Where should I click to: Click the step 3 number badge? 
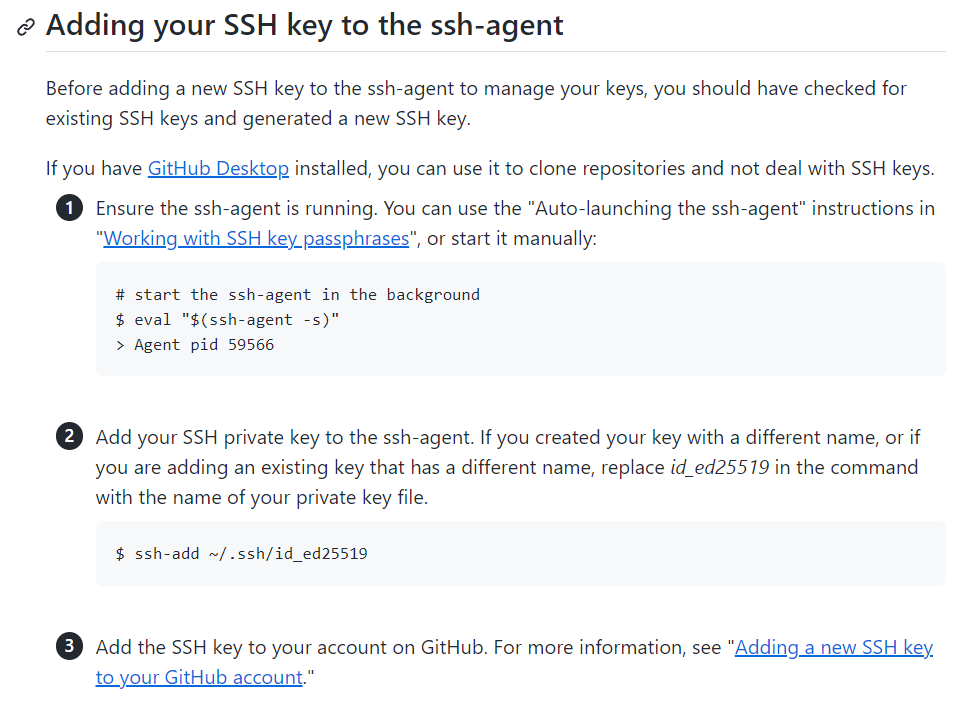69,646
